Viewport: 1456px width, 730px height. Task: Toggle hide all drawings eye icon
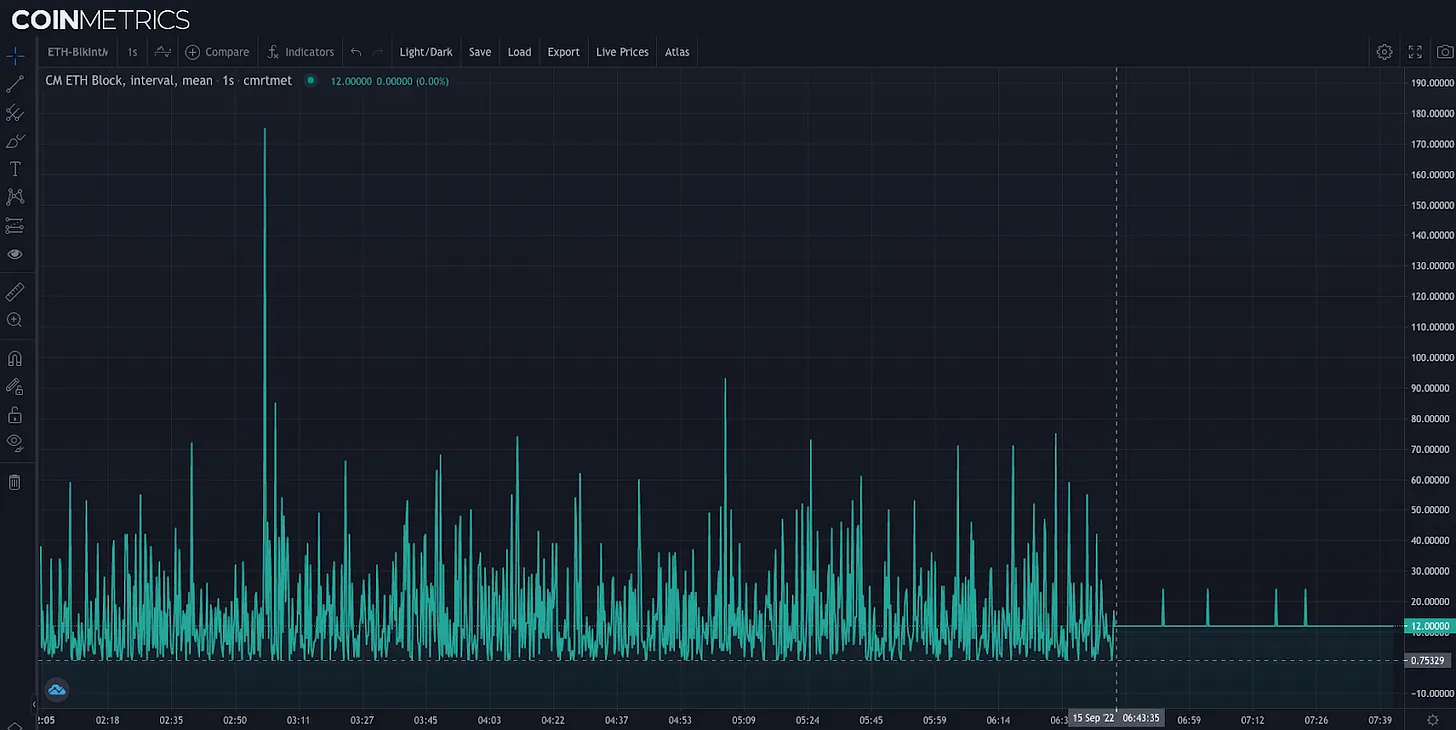coord(15,442)
